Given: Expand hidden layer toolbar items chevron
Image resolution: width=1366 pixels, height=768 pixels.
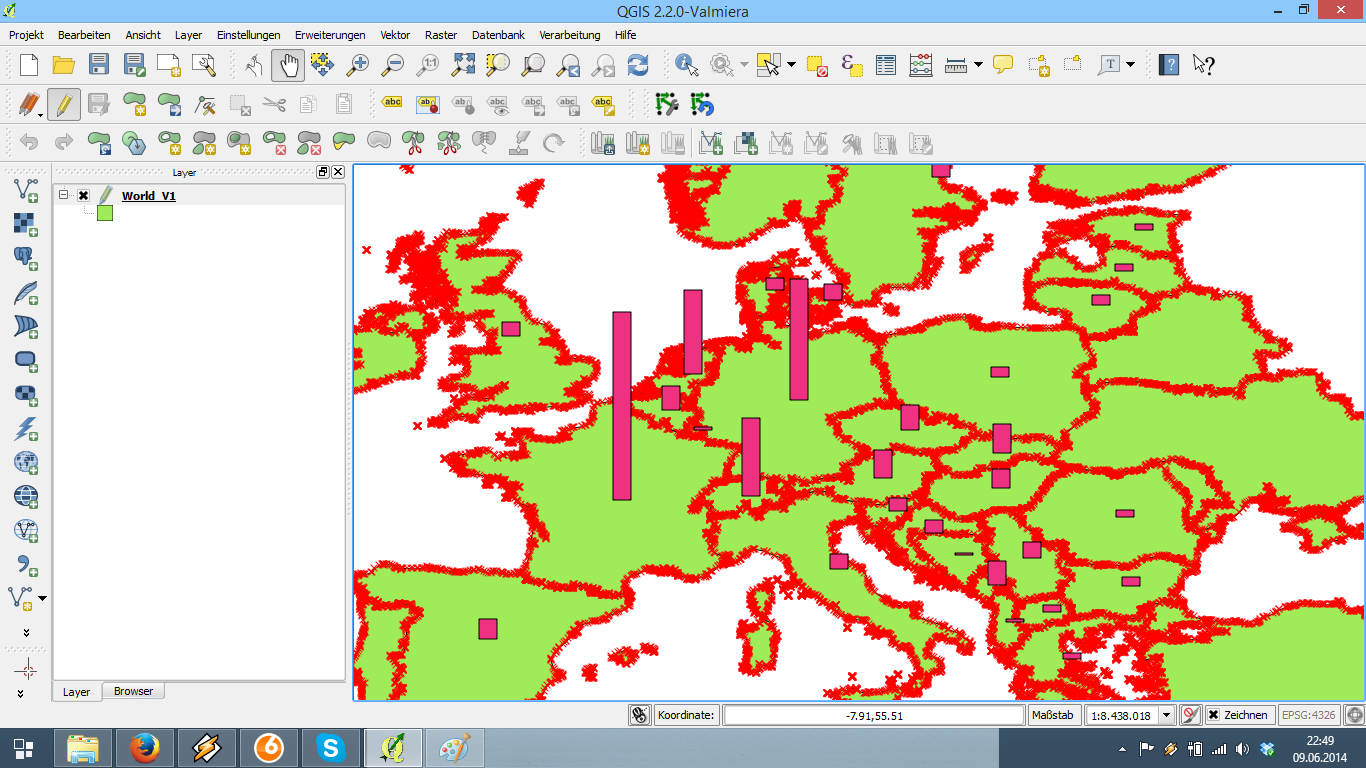Looking at the screenshot, I should [x=26, y=633].
